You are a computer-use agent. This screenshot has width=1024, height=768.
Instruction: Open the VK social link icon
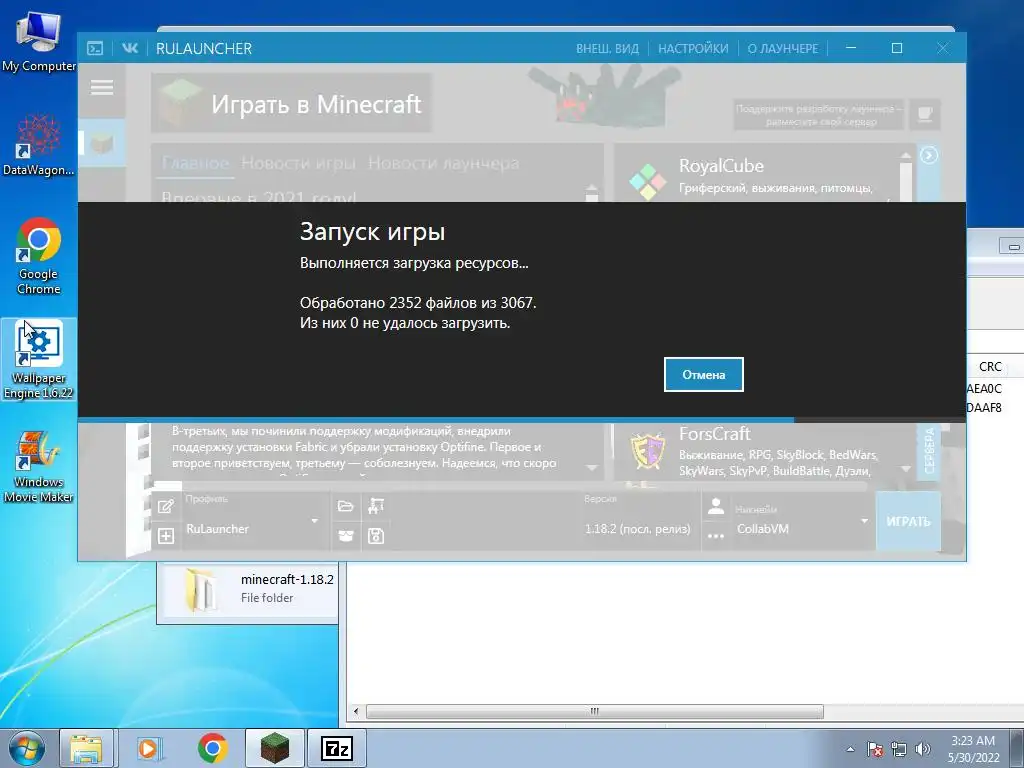click(x=129, y=48)
